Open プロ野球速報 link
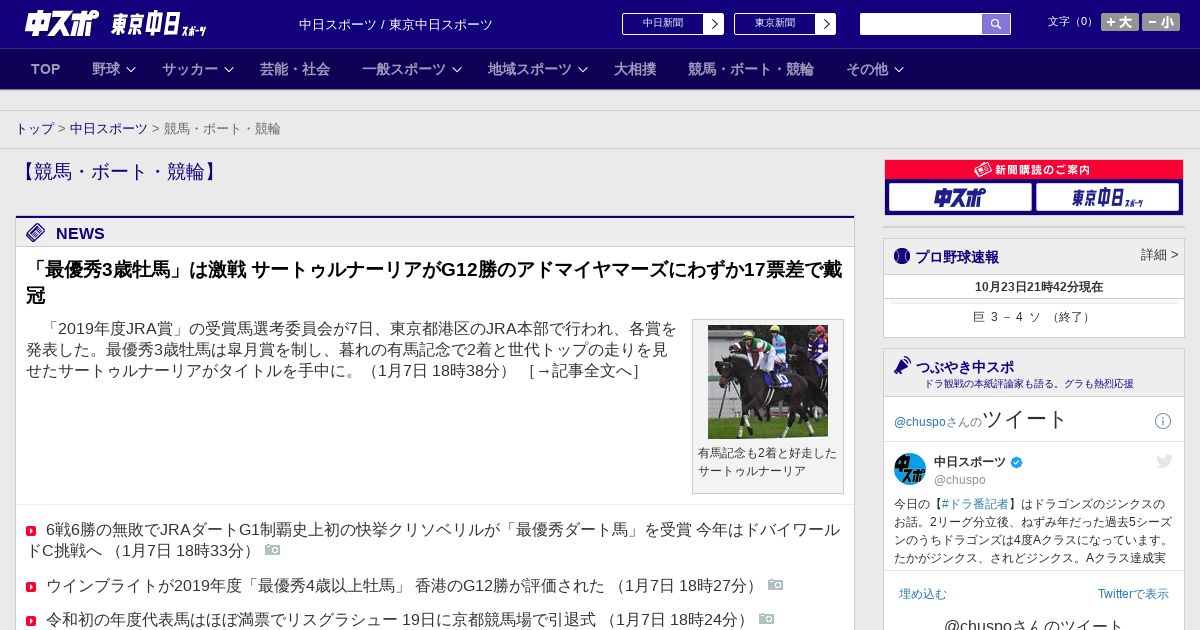The height and width of the screenshot is (630, 1200). pos(957,257)
